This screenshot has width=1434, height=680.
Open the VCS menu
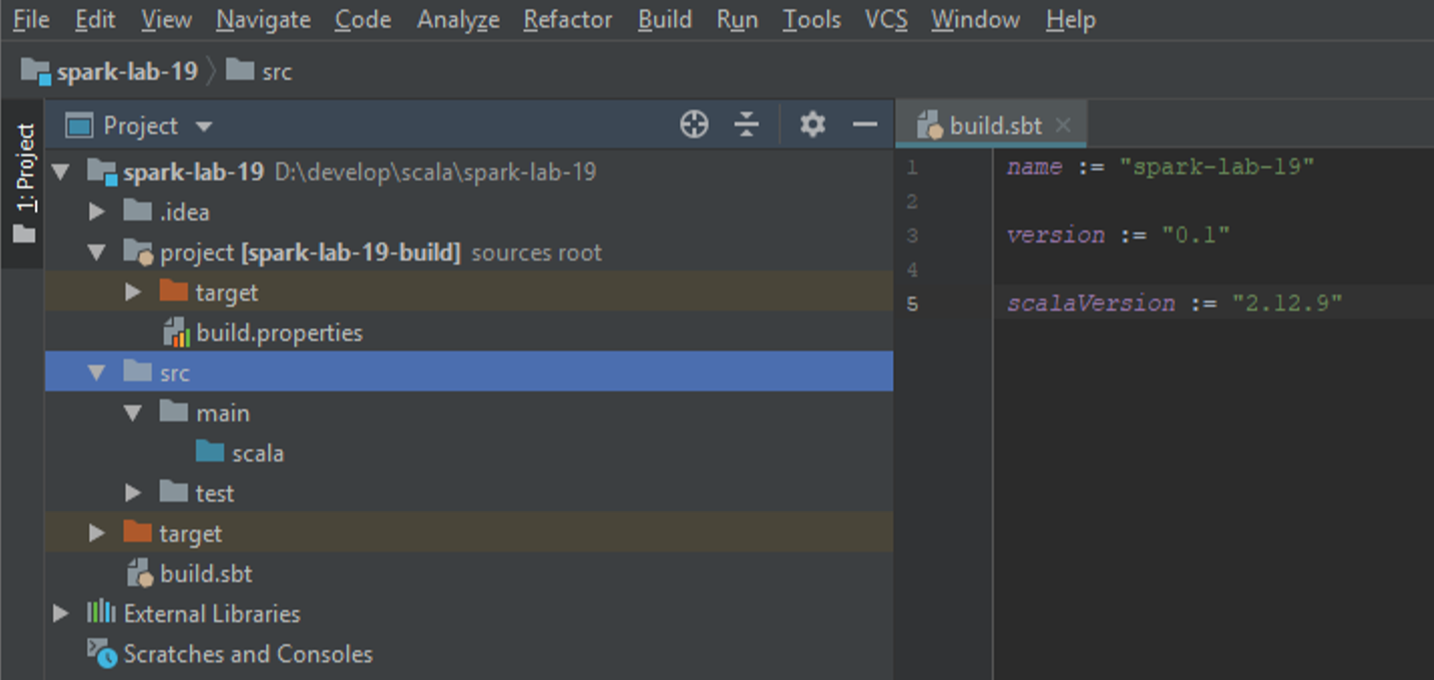point(886,20)
